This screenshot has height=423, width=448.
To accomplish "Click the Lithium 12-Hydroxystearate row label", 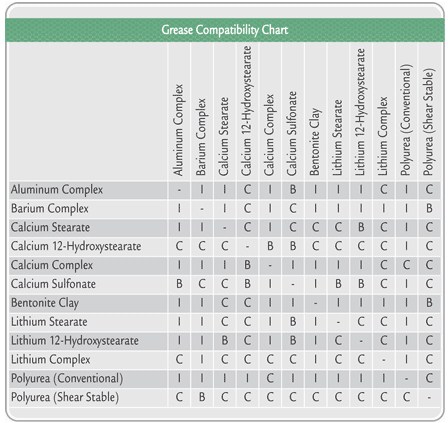I will coord(75,341).
